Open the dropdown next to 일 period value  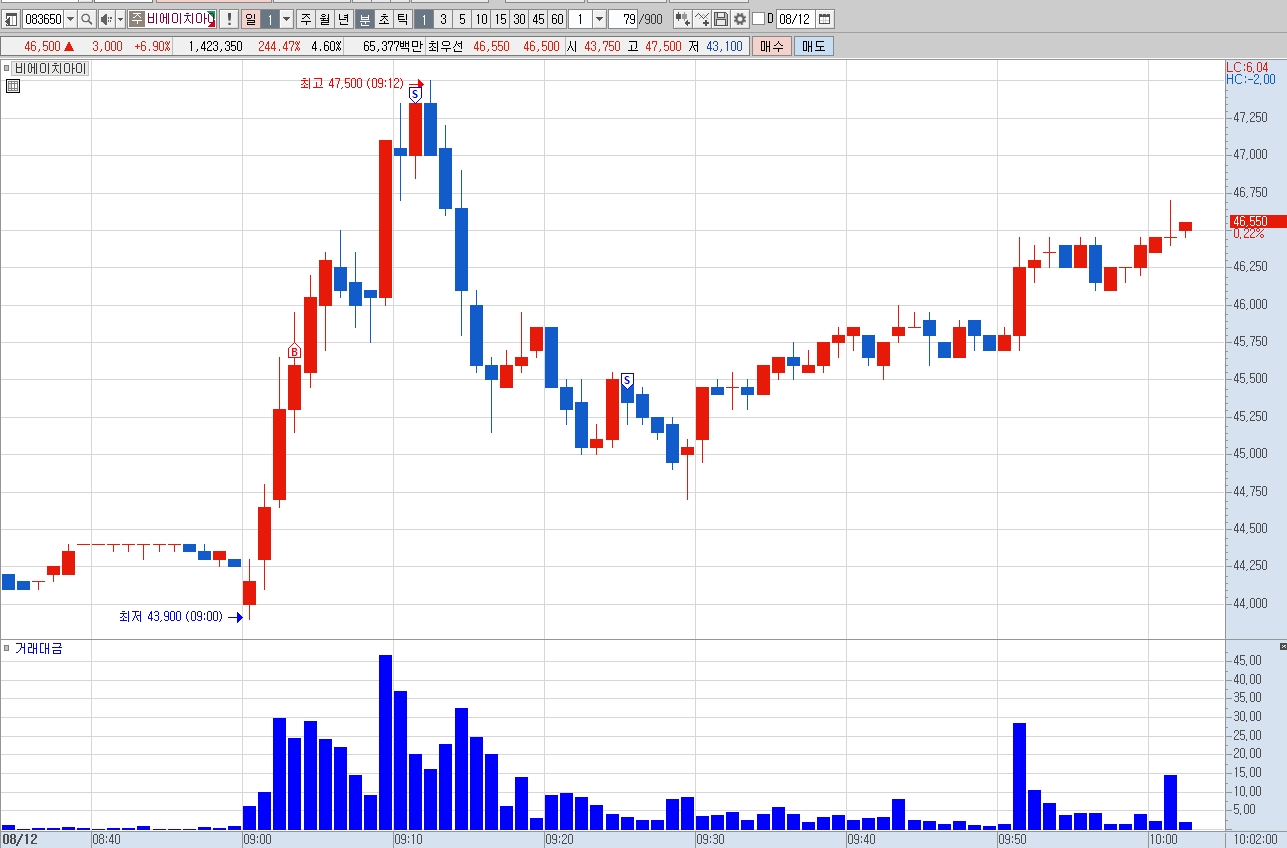(x=286, y=19)
